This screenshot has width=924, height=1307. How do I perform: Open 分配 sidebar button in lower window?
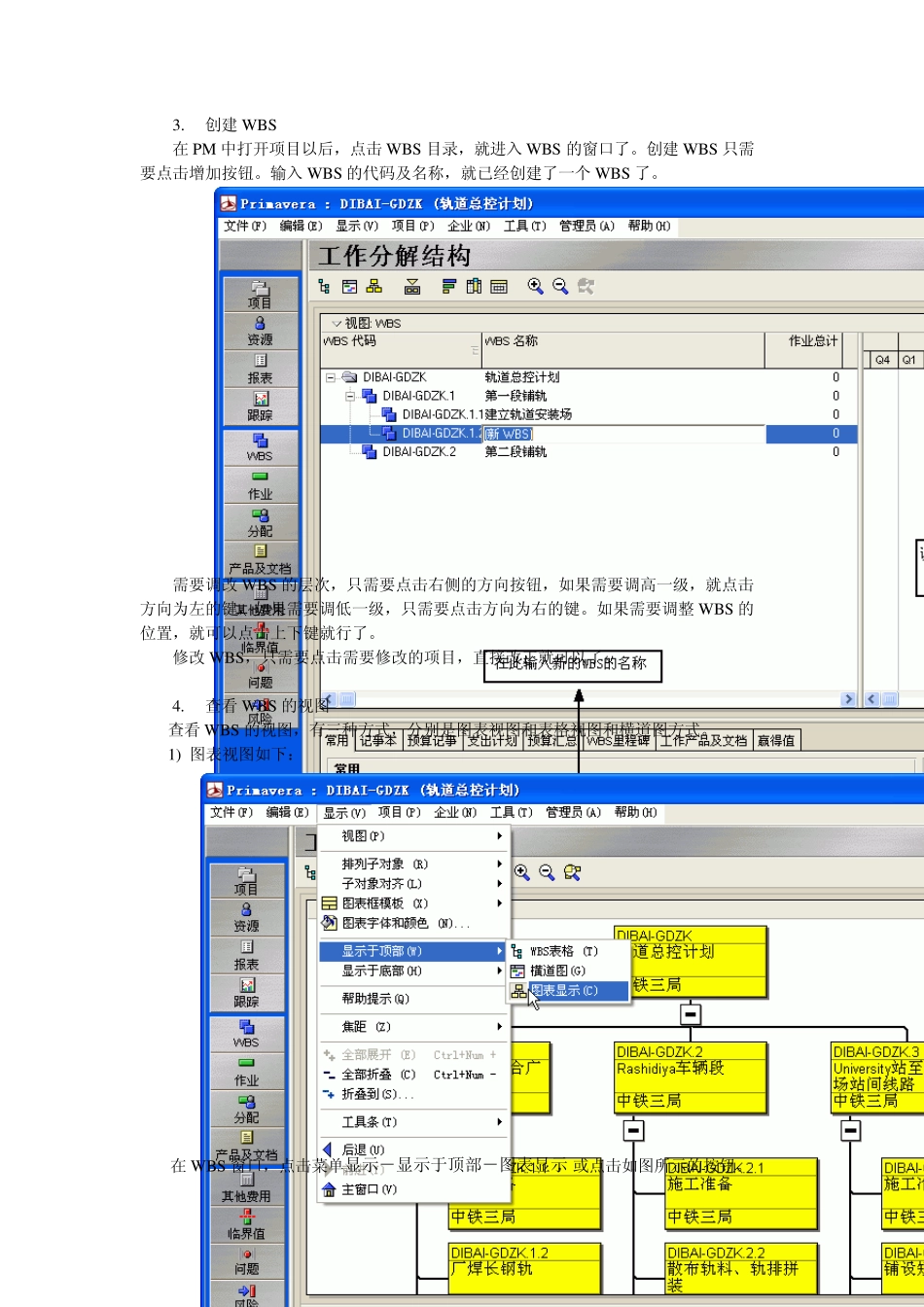point(246,1109)
